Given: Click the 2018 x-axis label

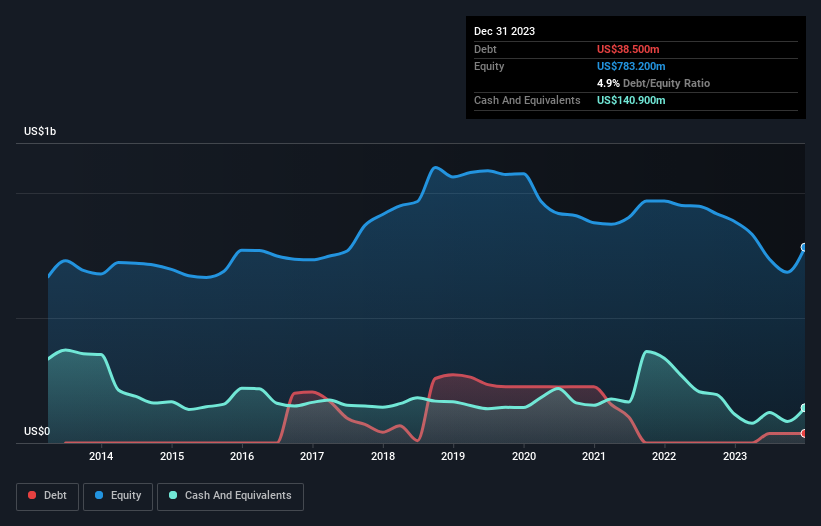Looking at the screenshot, I should click(x=383, y=456).
